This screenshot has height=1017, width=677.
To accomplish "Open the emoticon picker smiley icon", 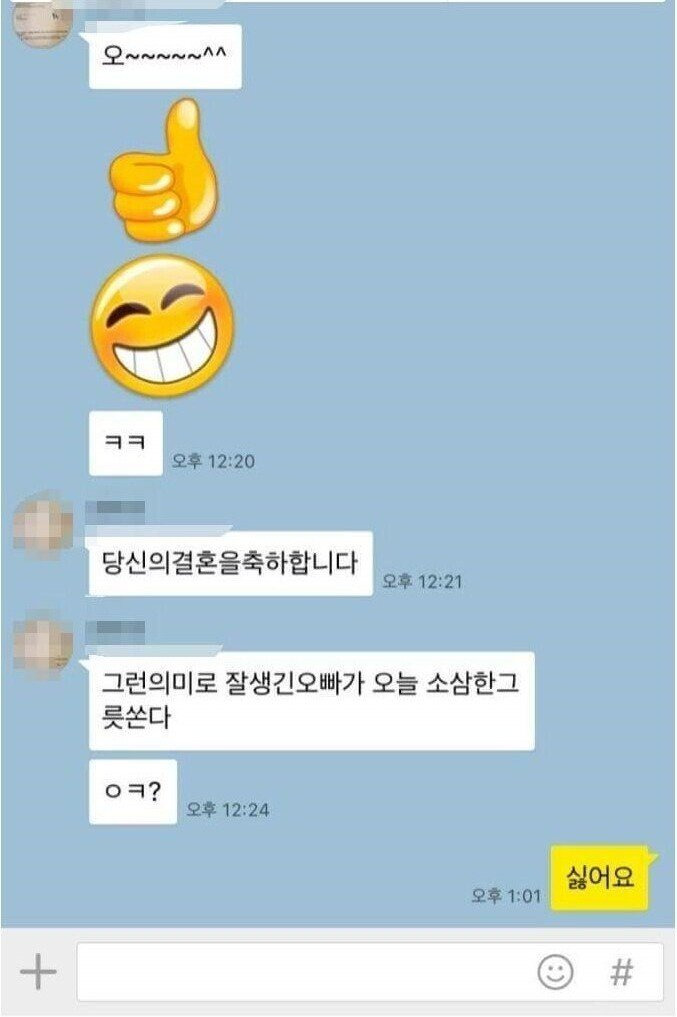I will click(556, 972).
